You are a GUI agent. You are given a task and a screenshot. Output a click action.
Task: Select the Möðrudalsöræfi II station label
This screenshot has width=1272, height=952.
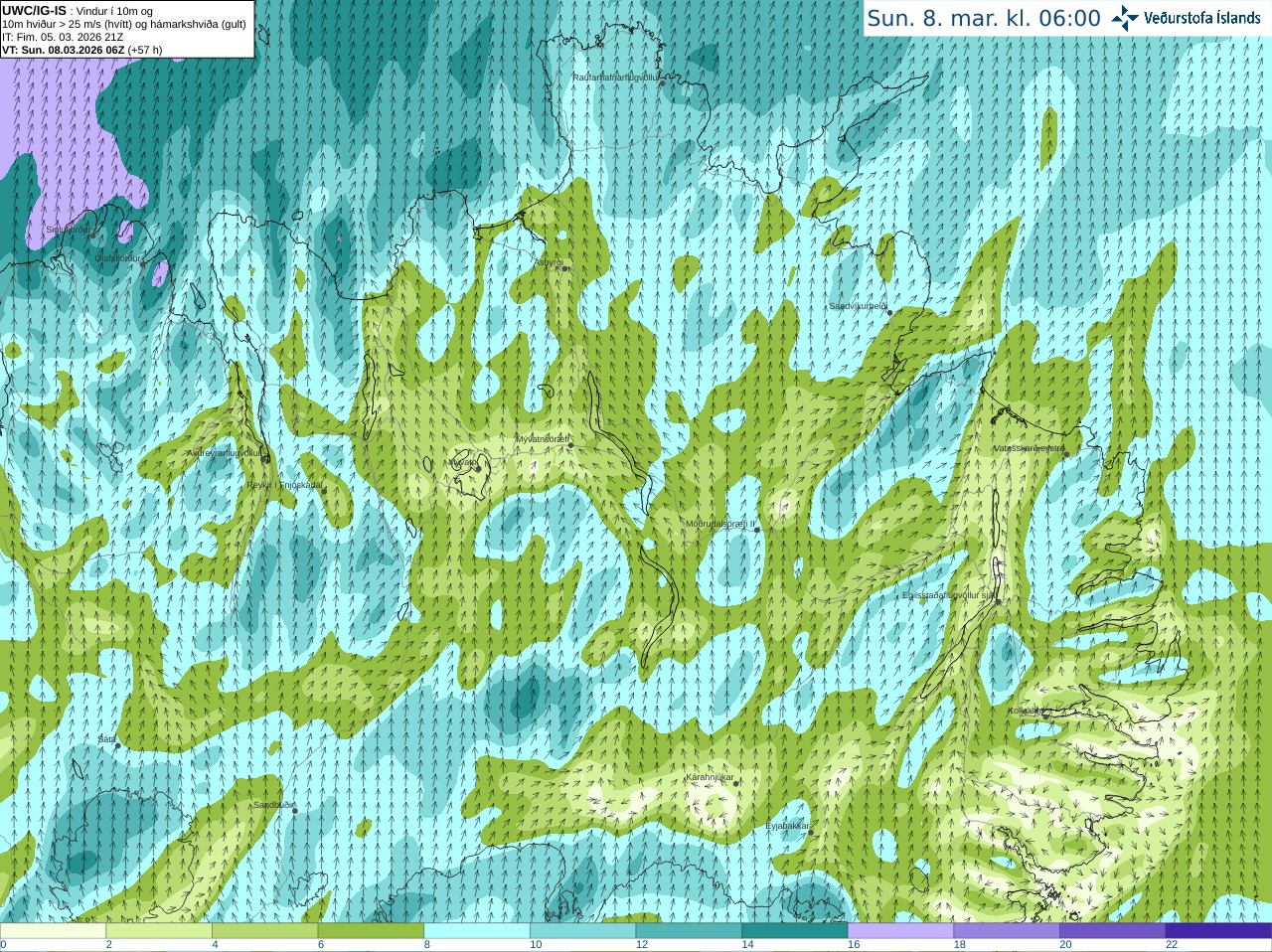tap(720, 524)
